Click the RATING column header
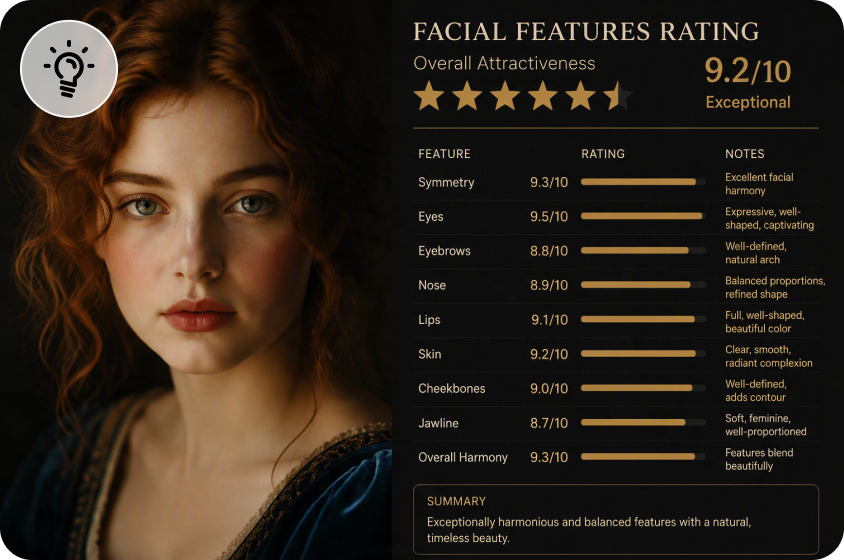The width and height of the screenshot is (844, 560). 603,154
